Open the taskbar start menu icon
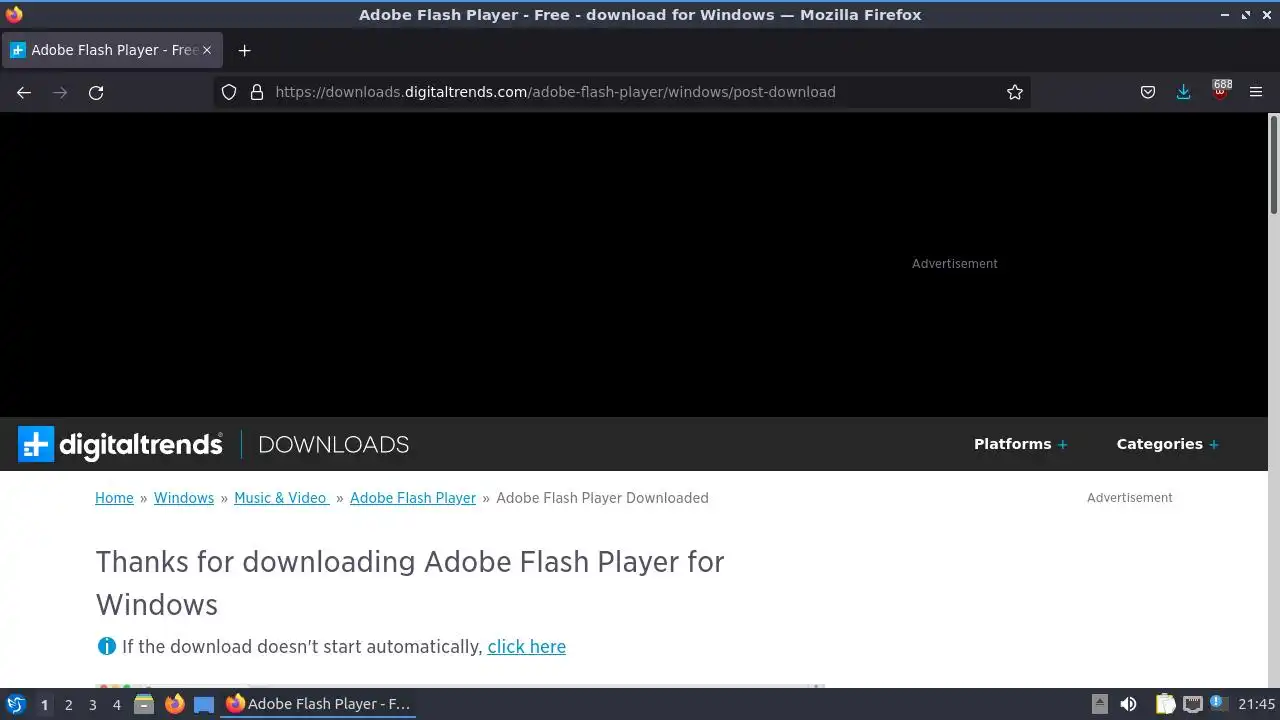Screen dimensions: 1280x720 point(16,704)
